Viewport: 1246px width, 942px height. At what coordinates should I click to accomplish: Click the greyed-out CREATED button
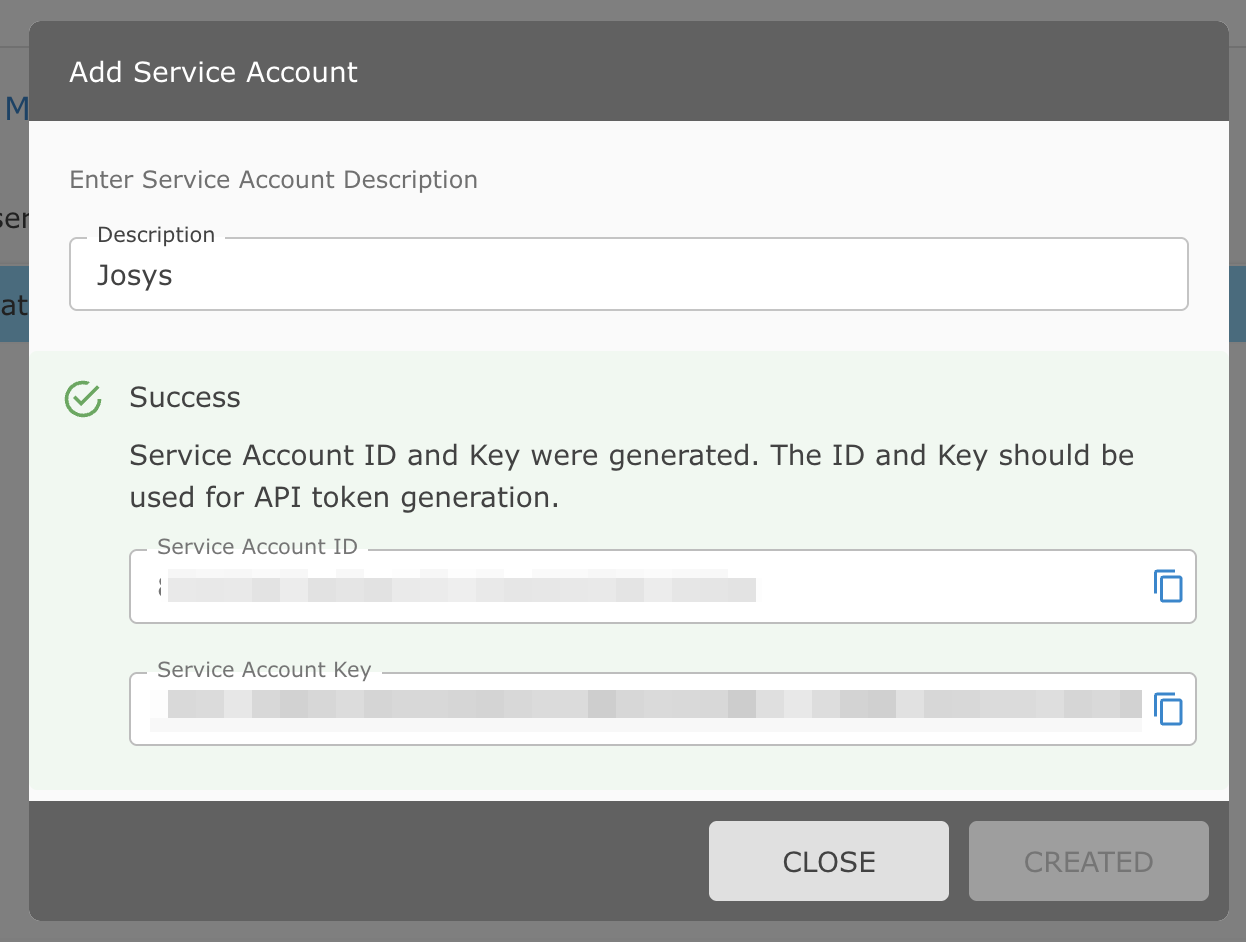1088,861
